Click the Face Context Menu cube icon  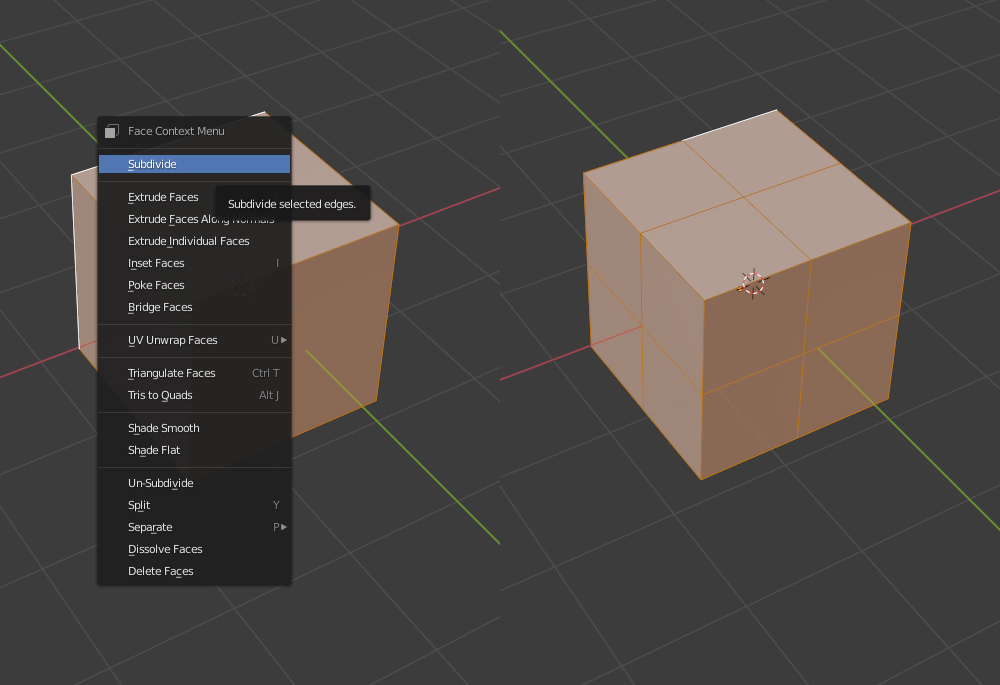[112, 131]
